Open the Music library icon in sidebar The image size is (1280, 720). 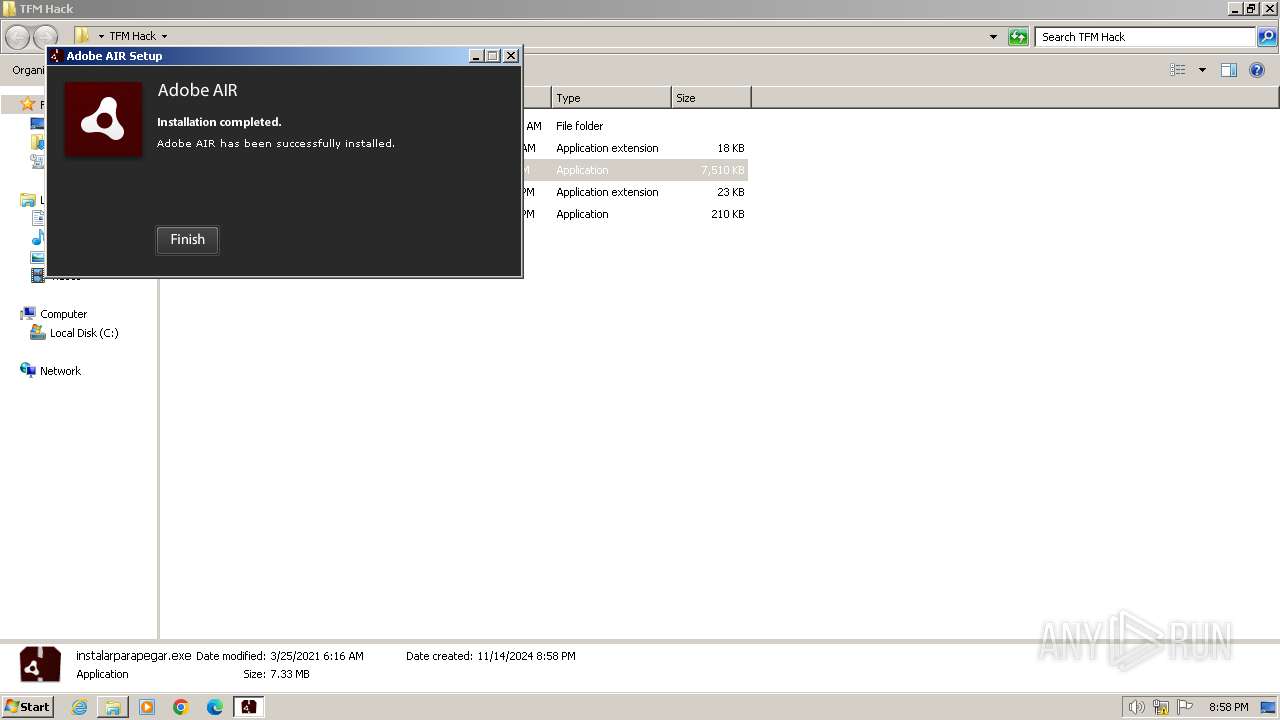click(x=38, y=238)
